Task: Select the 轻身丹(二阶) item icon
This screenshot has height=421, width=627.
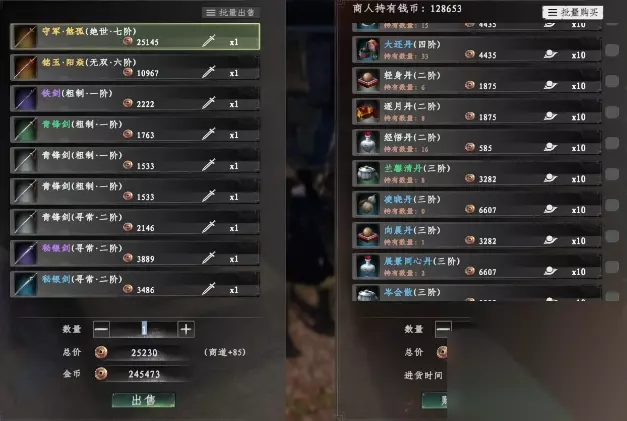Action: [367, 80]
